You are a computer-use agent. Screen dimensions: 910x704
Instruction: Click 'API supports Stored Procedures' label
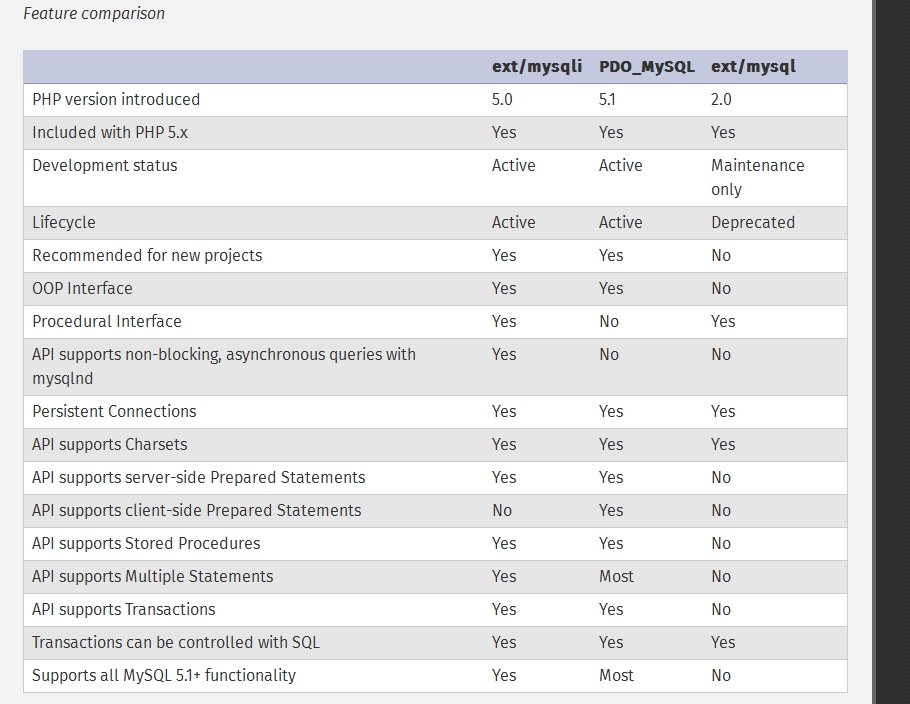pos(146,544)
